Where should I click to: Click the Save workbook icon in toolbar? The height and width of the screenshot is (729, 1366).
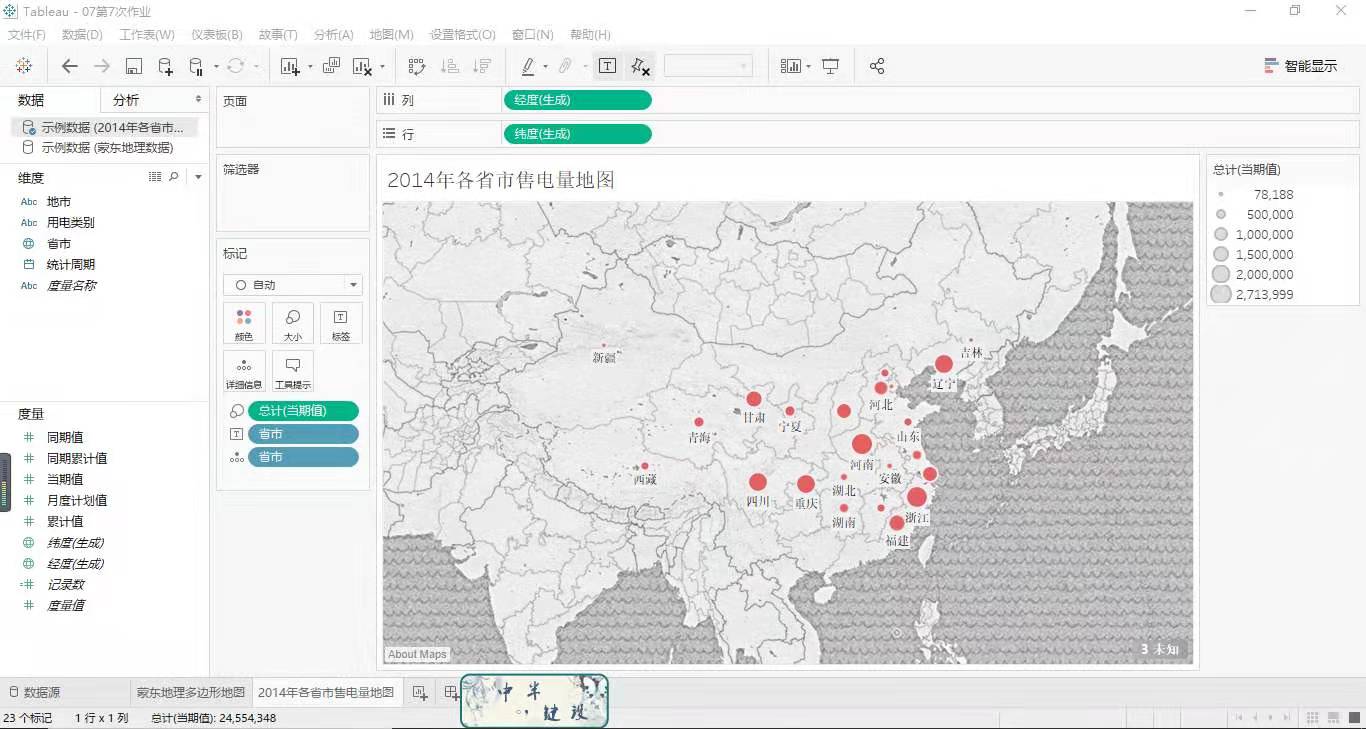pos(133,66)
